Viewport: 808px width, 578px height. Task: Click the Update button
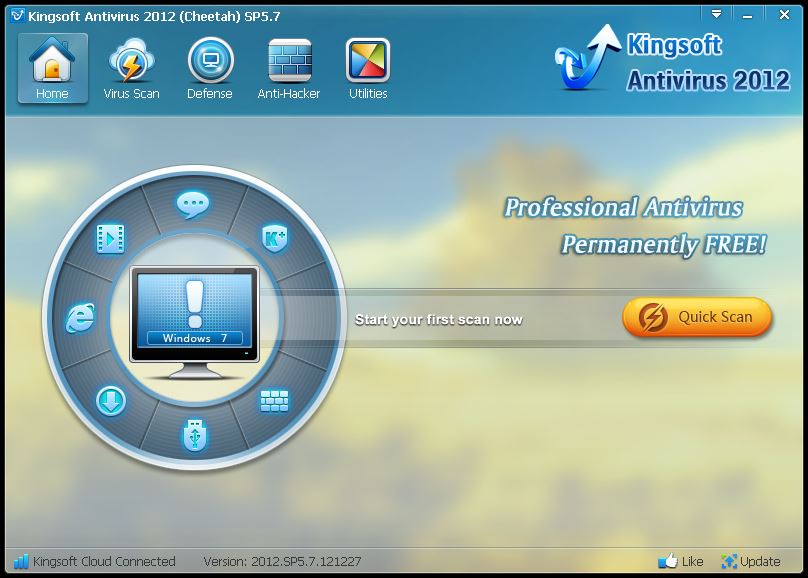(x=751, y=561)
